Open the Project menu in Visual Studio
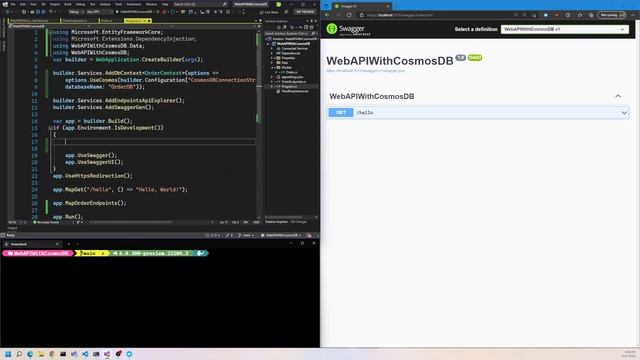This screenshot has width=640, height=360. point(55,4)
